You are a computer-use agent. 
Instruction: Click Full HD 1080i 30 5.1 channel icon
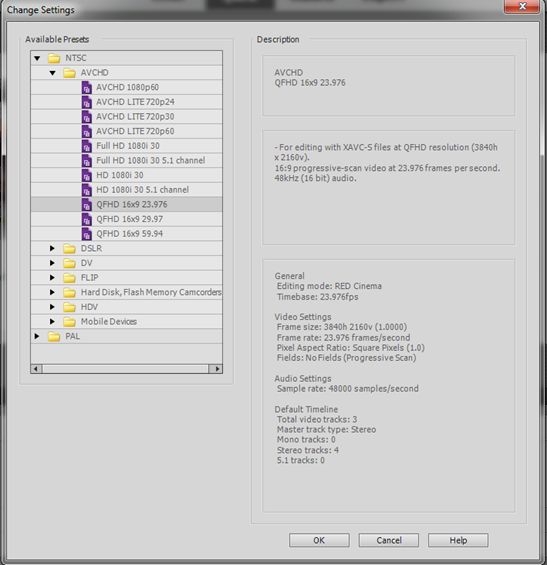point(86,161)
